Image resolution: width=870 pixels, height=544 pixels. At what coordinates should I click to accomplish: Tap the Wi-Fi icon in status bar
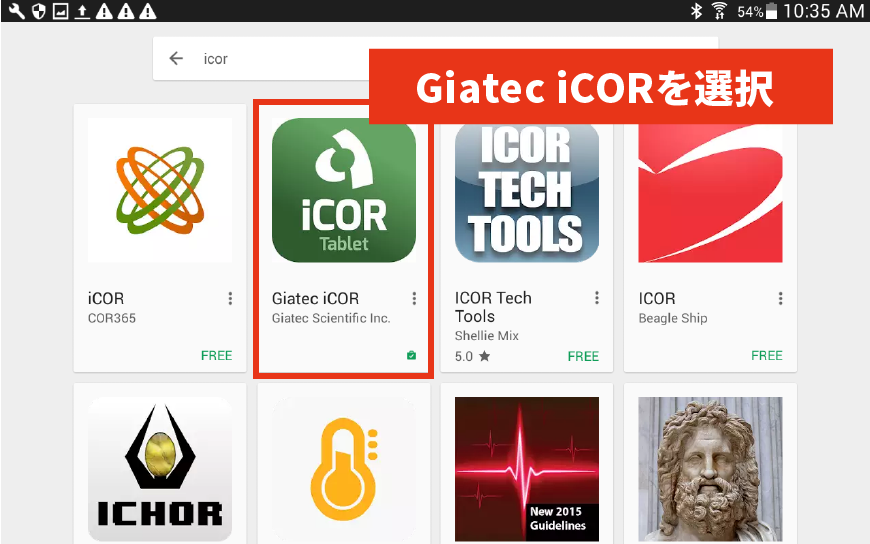coord(719,11)
